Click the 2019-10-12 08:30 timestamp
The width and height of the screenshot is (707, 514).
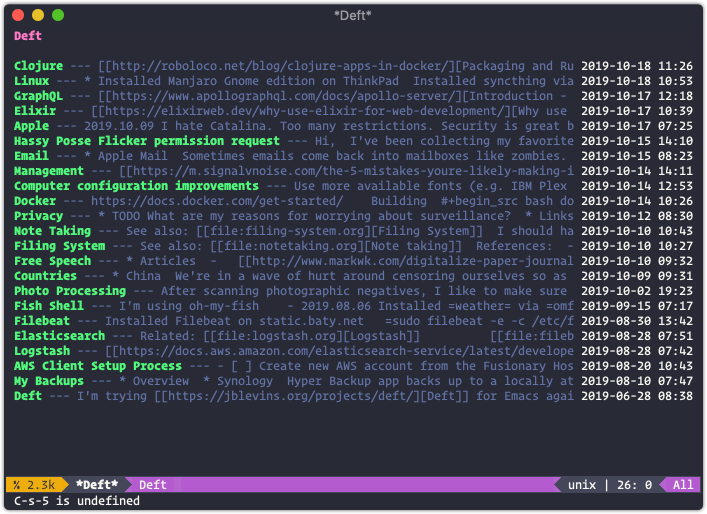[x=637, y=216]
